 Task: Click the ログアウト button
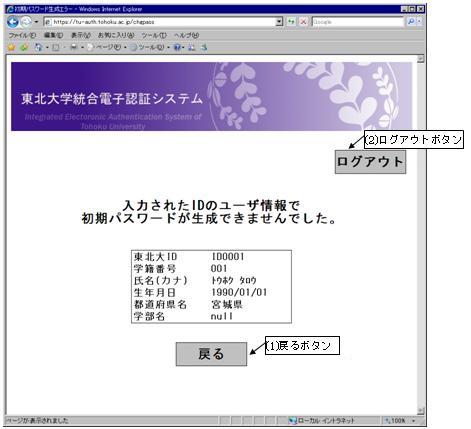(x=370, y=162)
